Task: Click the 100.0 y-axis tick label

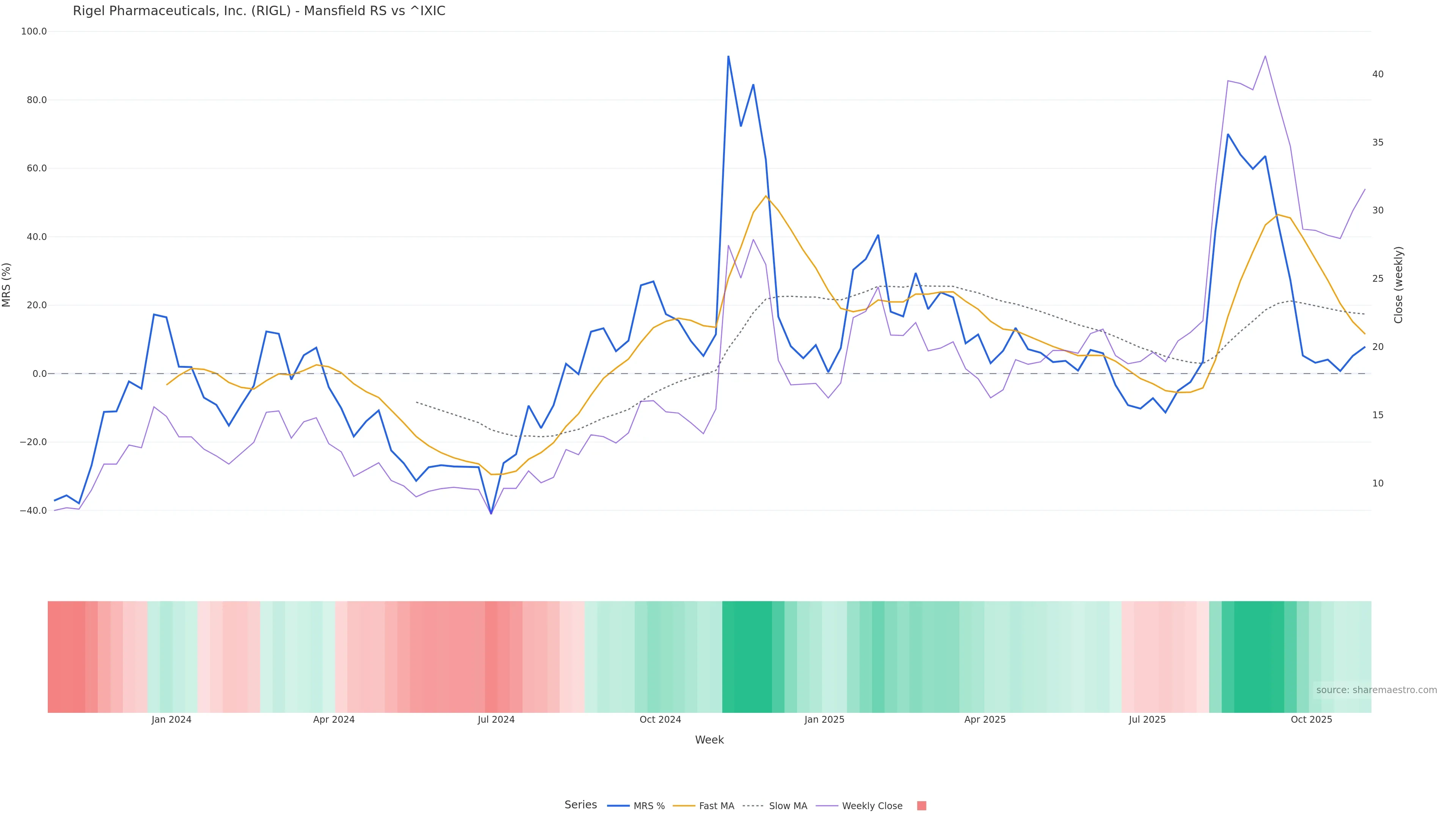Action: click(x=34, y=31)
